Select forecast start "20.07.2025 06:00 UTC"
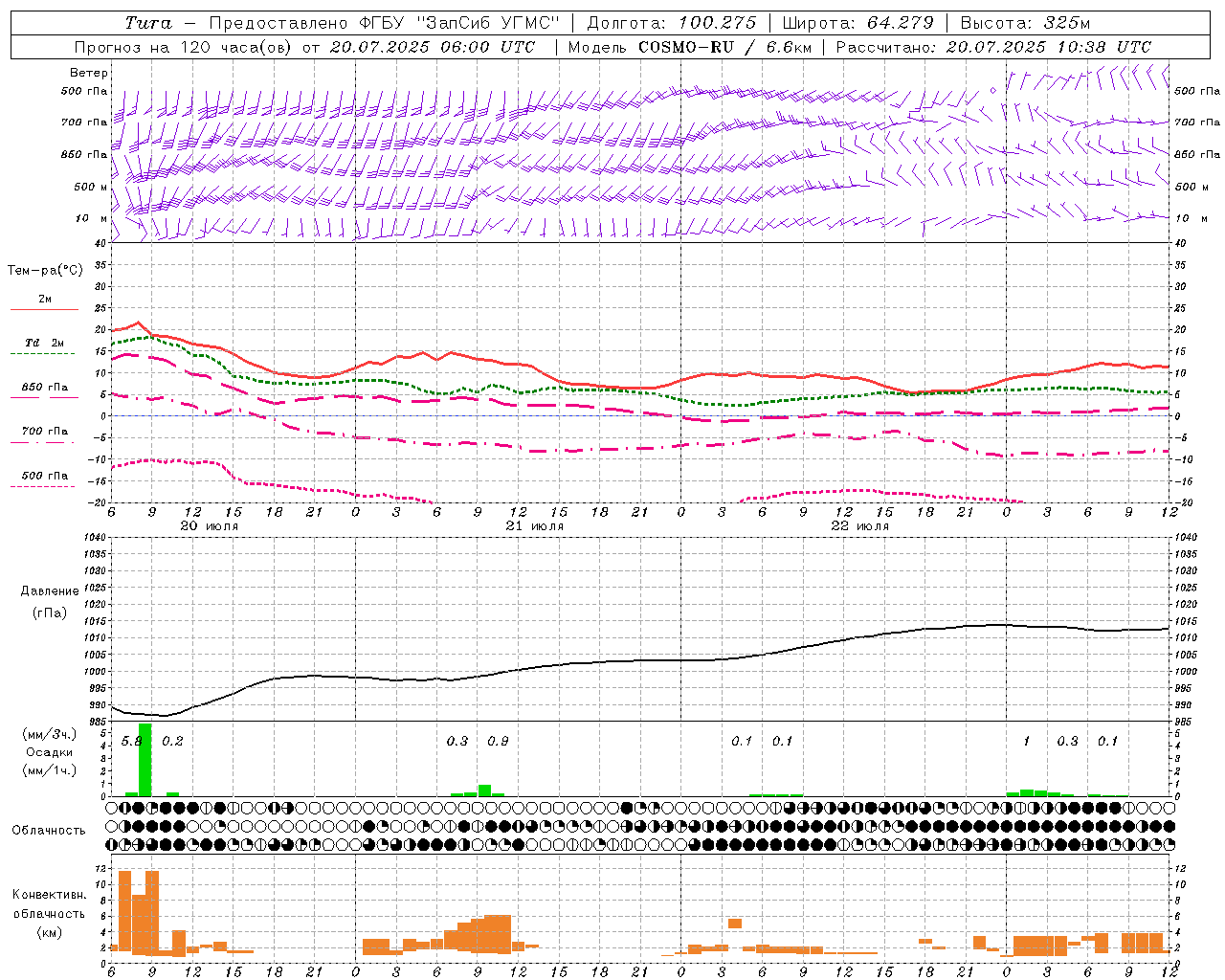This screenshot has width=1225, height=980. point(433,47)
